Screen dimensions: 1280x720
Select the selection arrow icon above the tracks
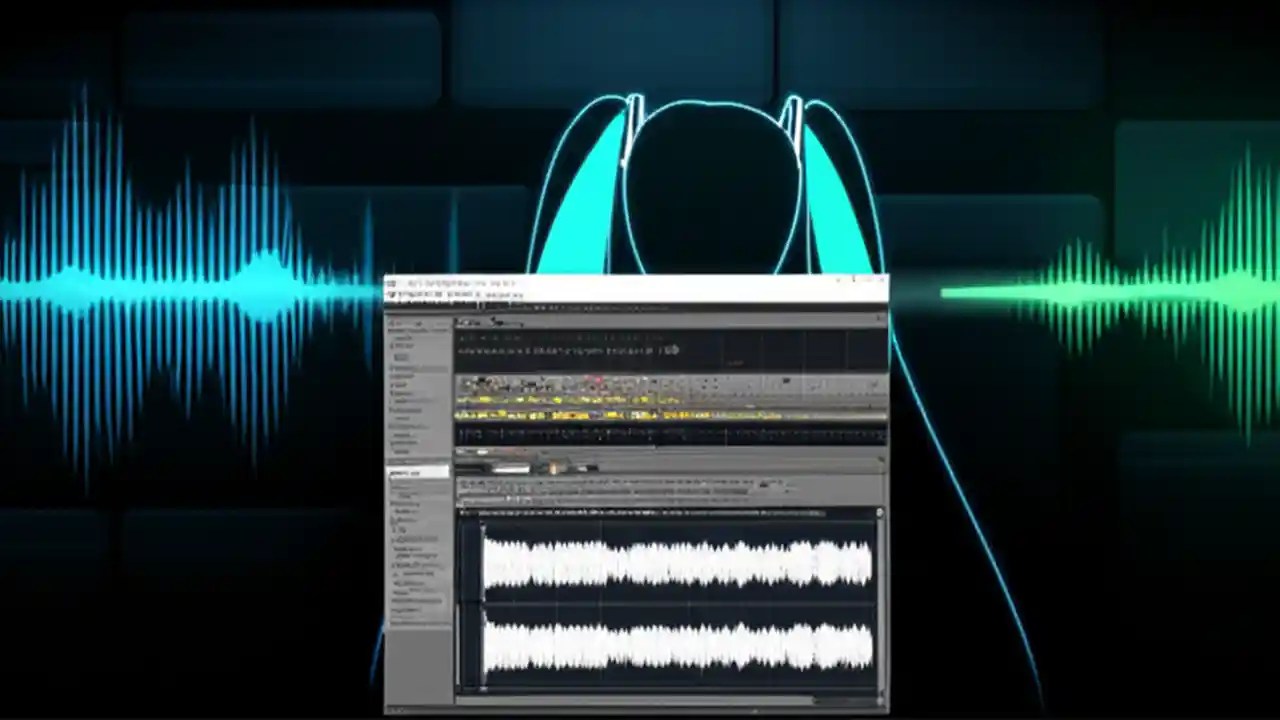[463, 337]
